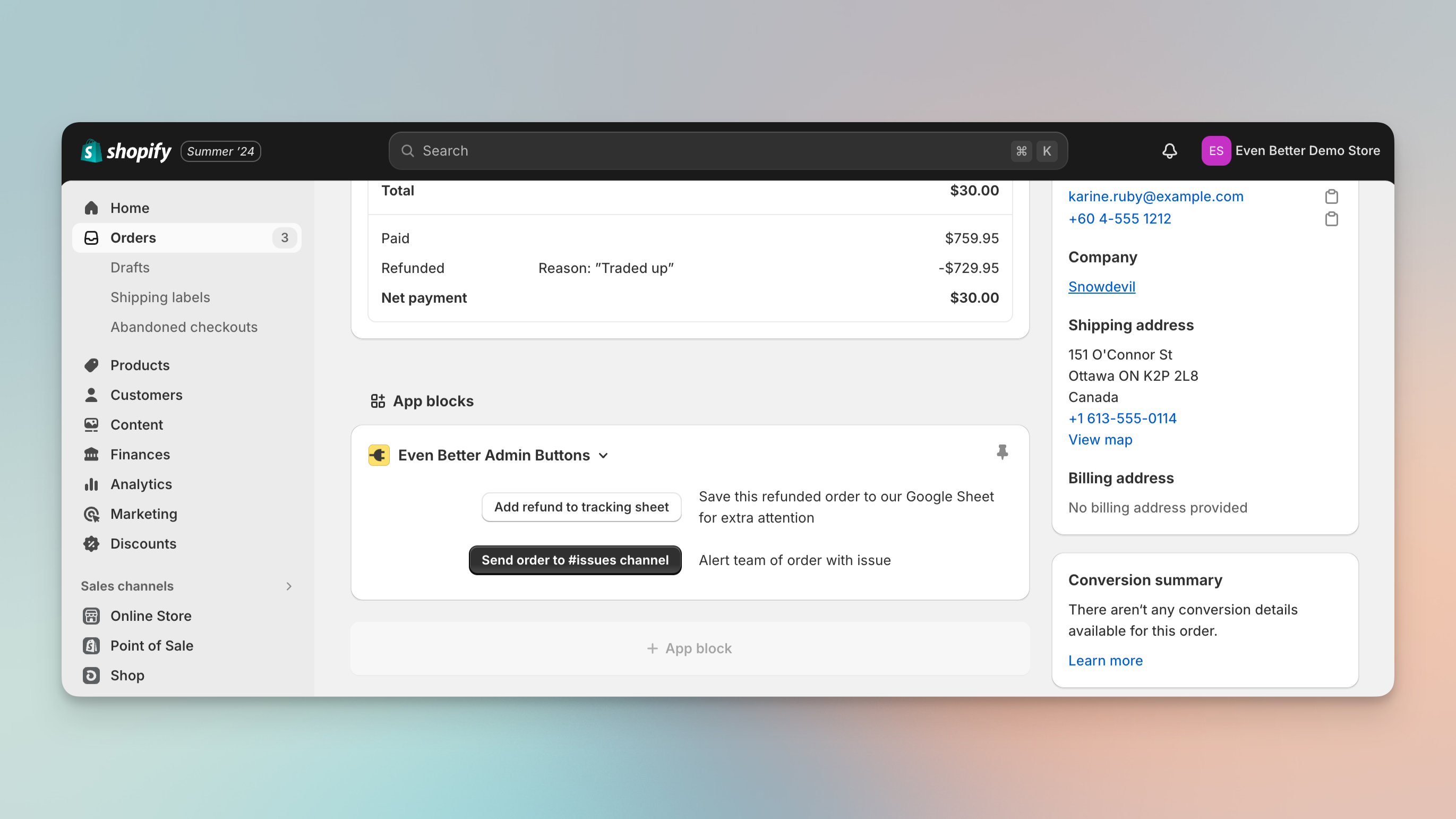This screenshot has height=819, width=1456.
Task: Click the Finances bank icon
Action: [91, 455]
